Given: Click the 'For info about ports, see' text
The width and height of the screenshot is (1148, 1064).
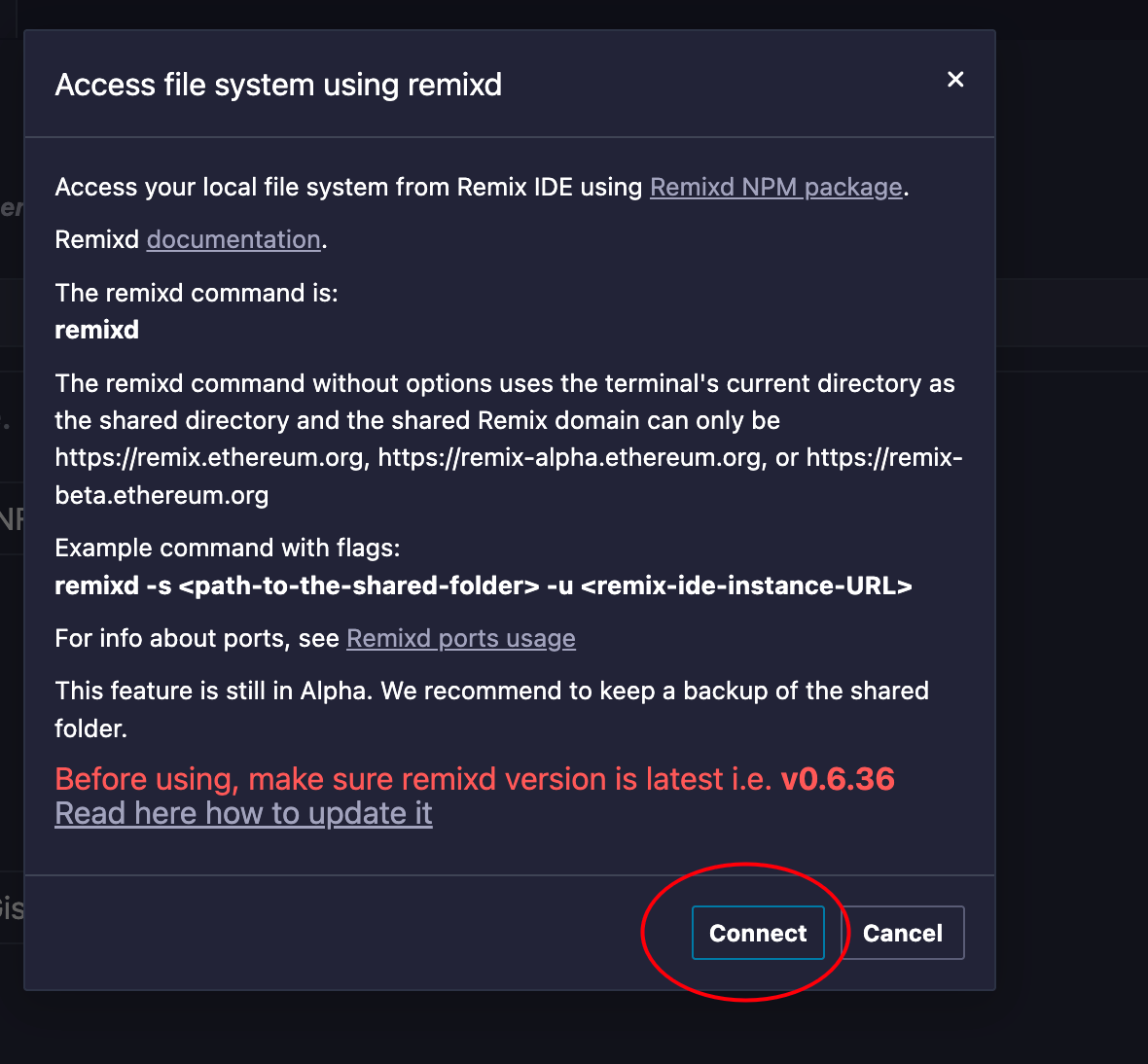Looking at the screenshot, I should click(197, 639).
